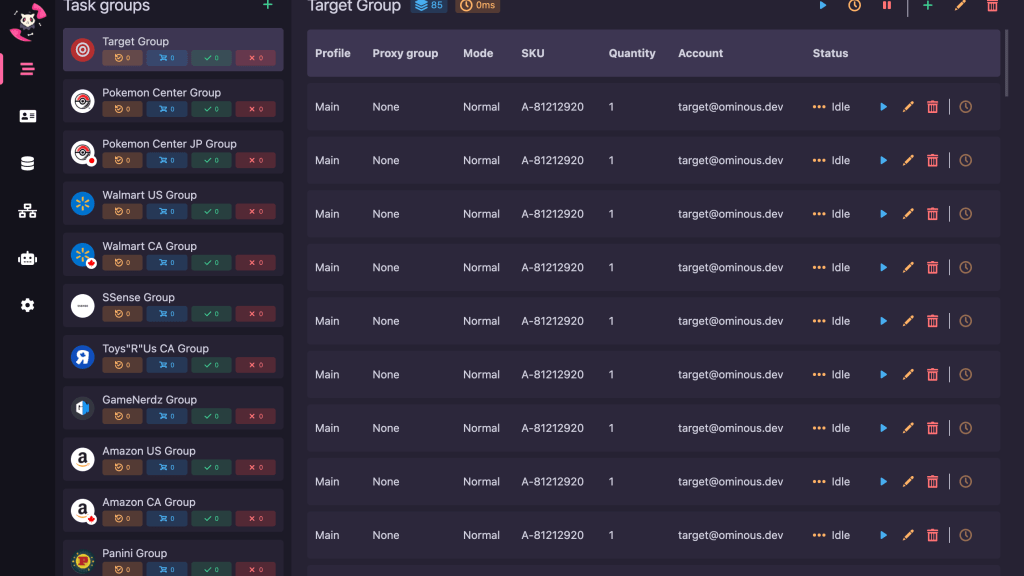Screen dimensions: 1024x576
Task: Add a new task group with plus icon
Action: pos(267,6)
